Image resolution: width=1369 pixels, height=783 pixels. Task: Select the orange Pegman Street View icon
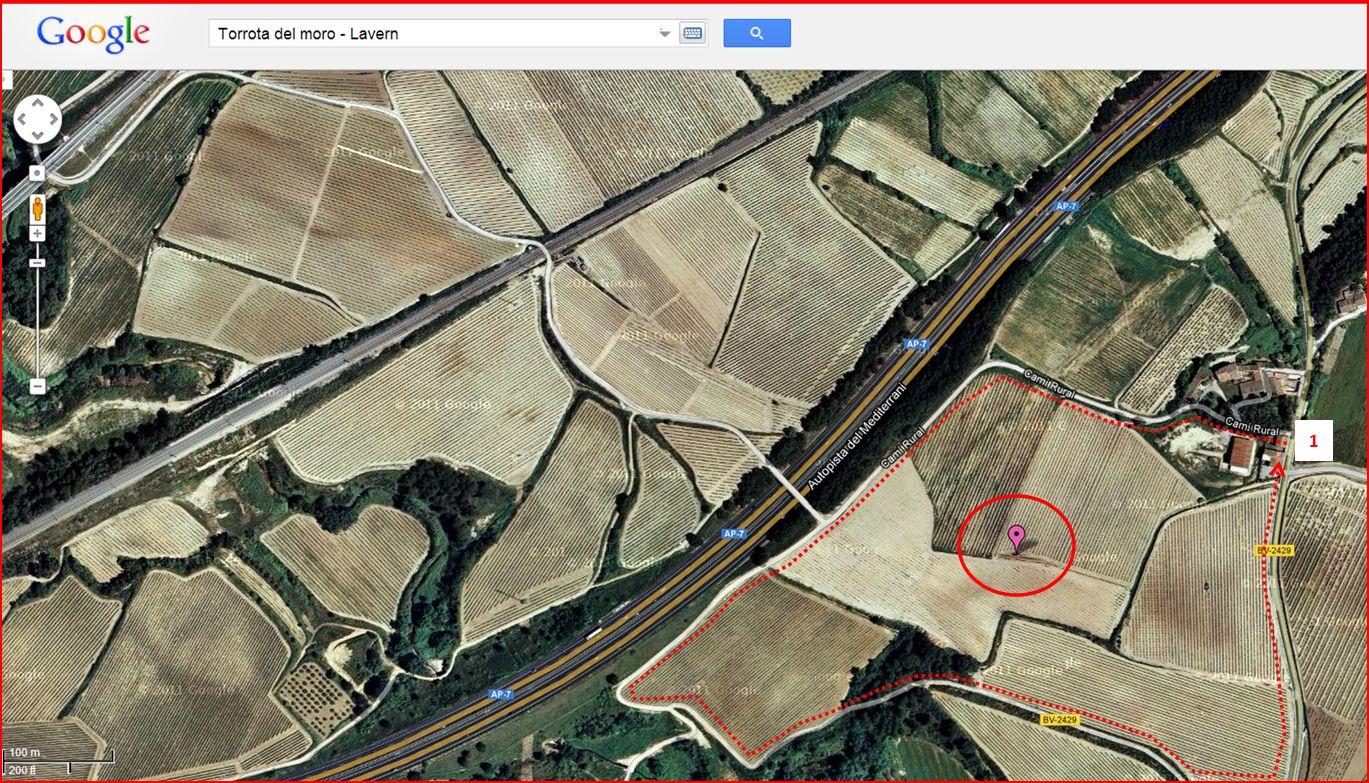pos(37,208)
